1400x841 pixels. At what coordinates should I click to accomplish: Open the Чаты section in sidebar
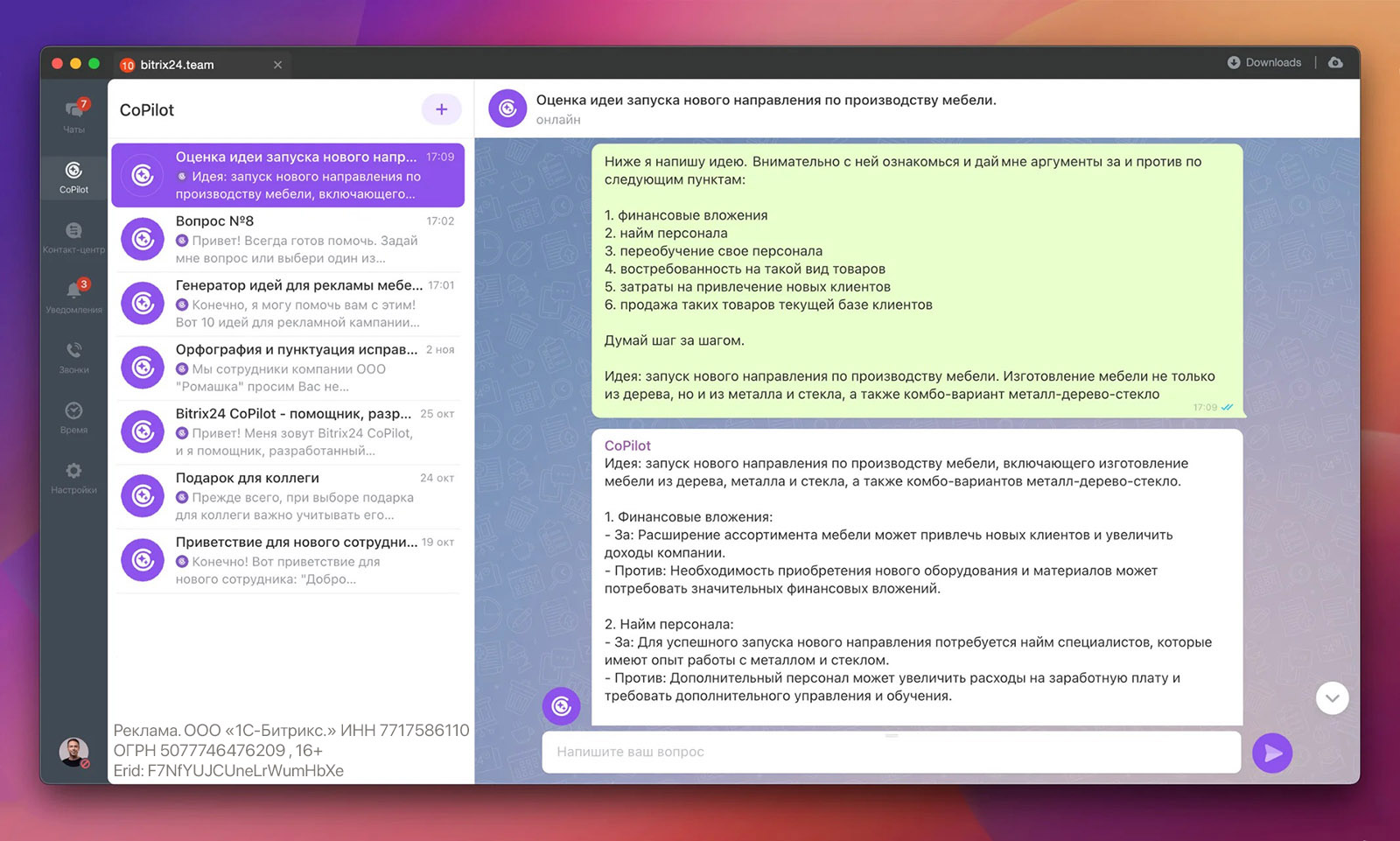pos(74,116)
